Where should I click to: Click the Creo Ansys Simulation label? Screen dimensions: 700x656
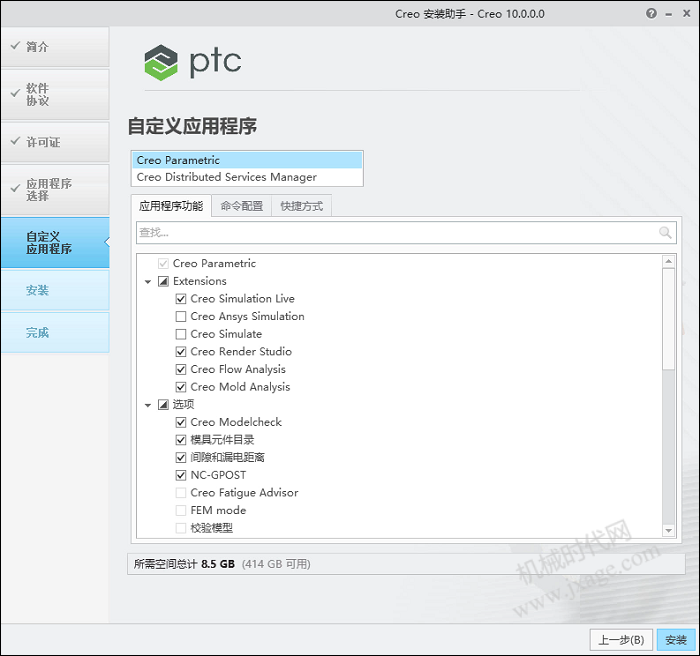coord(247,317)
